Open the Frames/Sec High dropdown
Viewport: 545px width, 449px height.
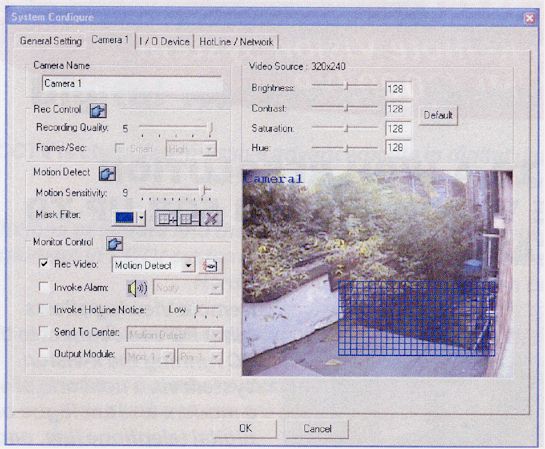coord(191,149)
